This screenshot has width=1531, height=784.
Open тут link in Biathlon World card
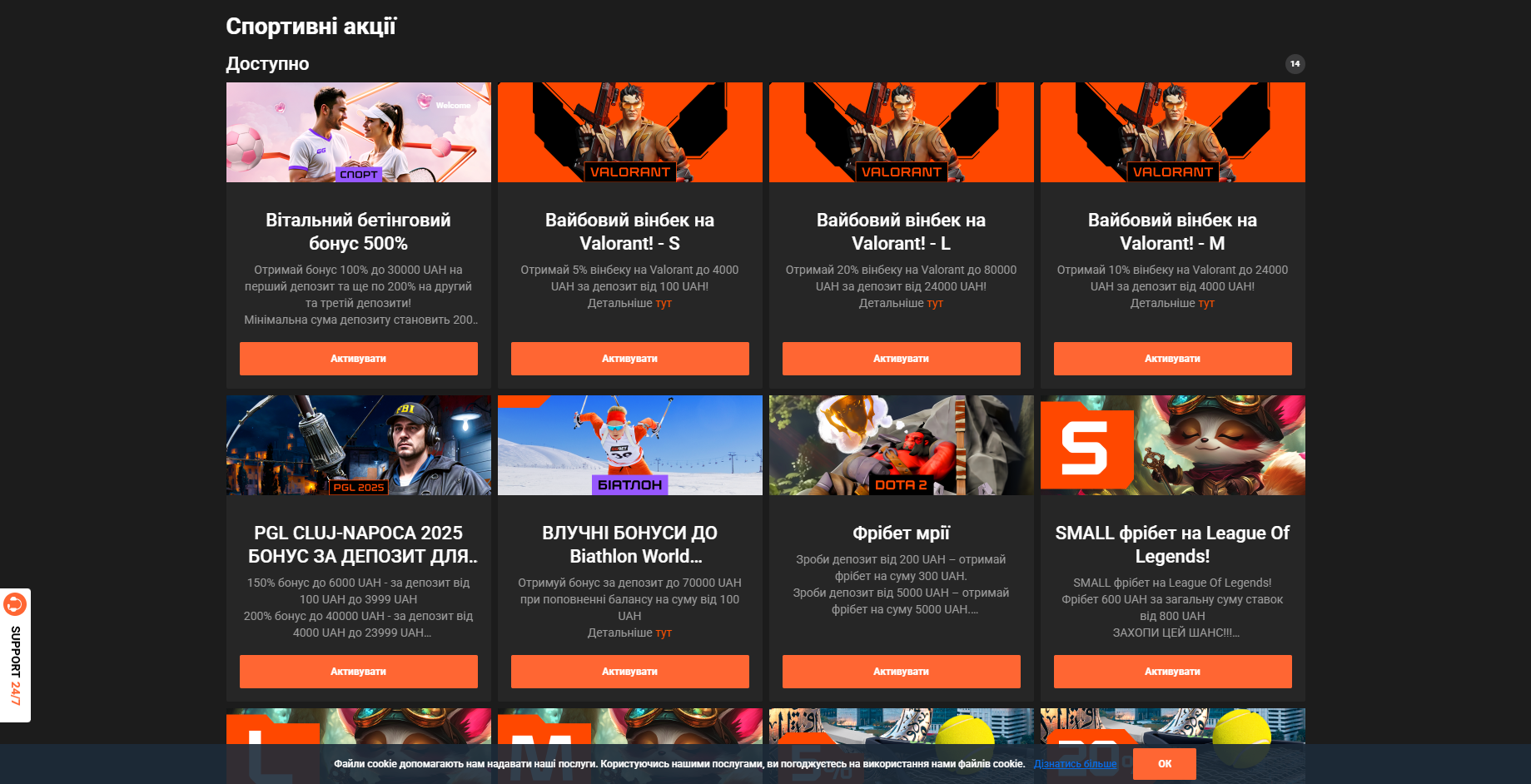664,633
